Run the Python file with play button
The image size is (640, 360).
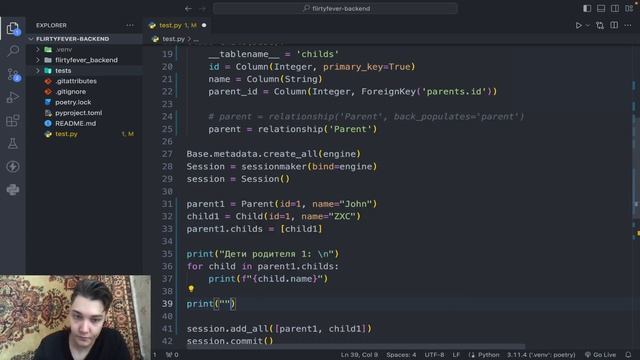(578, 25)
